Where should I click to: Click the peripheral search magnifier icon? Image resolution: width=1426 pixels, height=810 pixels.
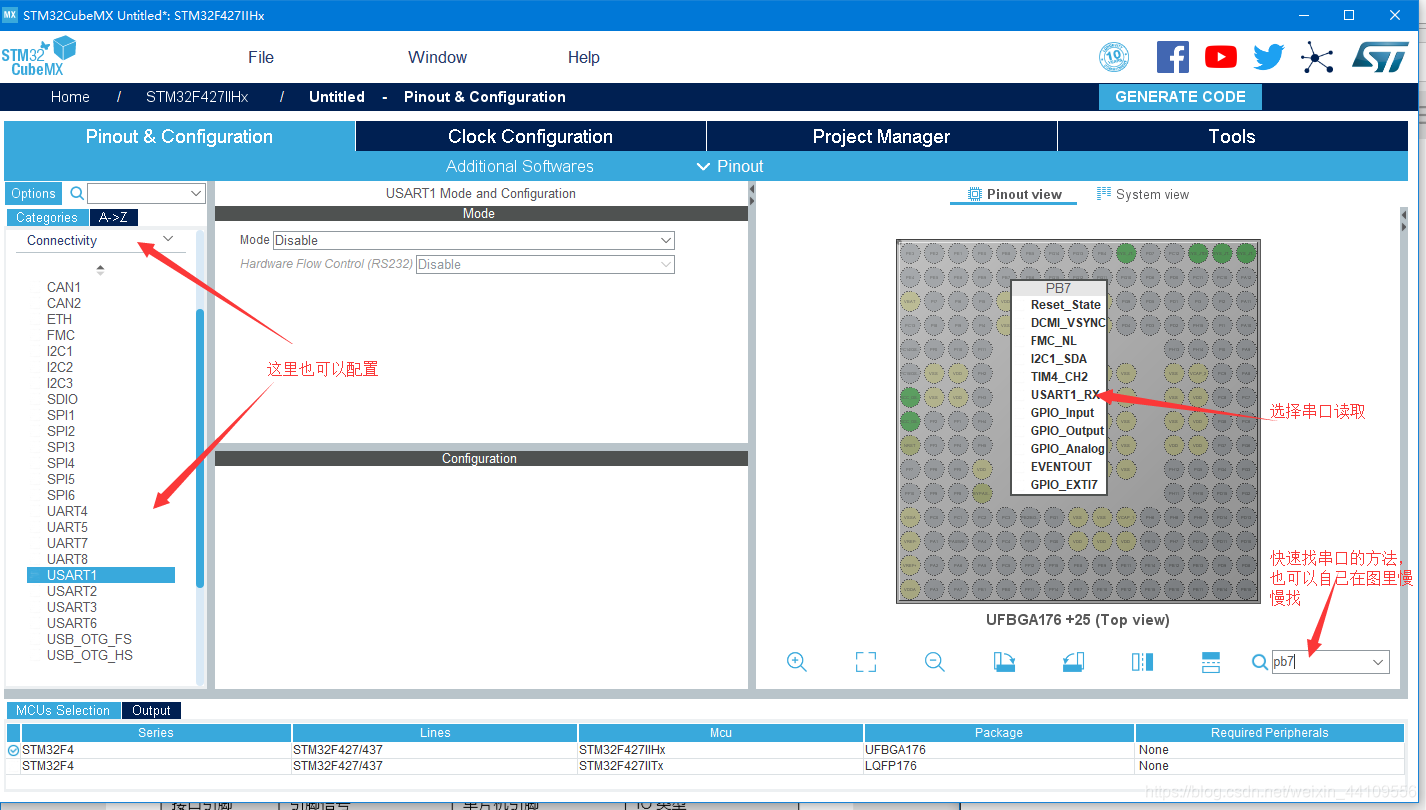tap(77, 193)
